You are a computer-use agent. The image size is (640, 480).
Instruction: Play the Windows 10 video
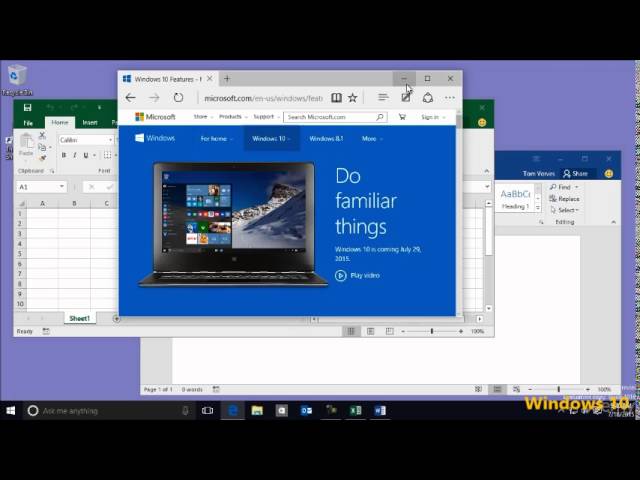[357, 276]
